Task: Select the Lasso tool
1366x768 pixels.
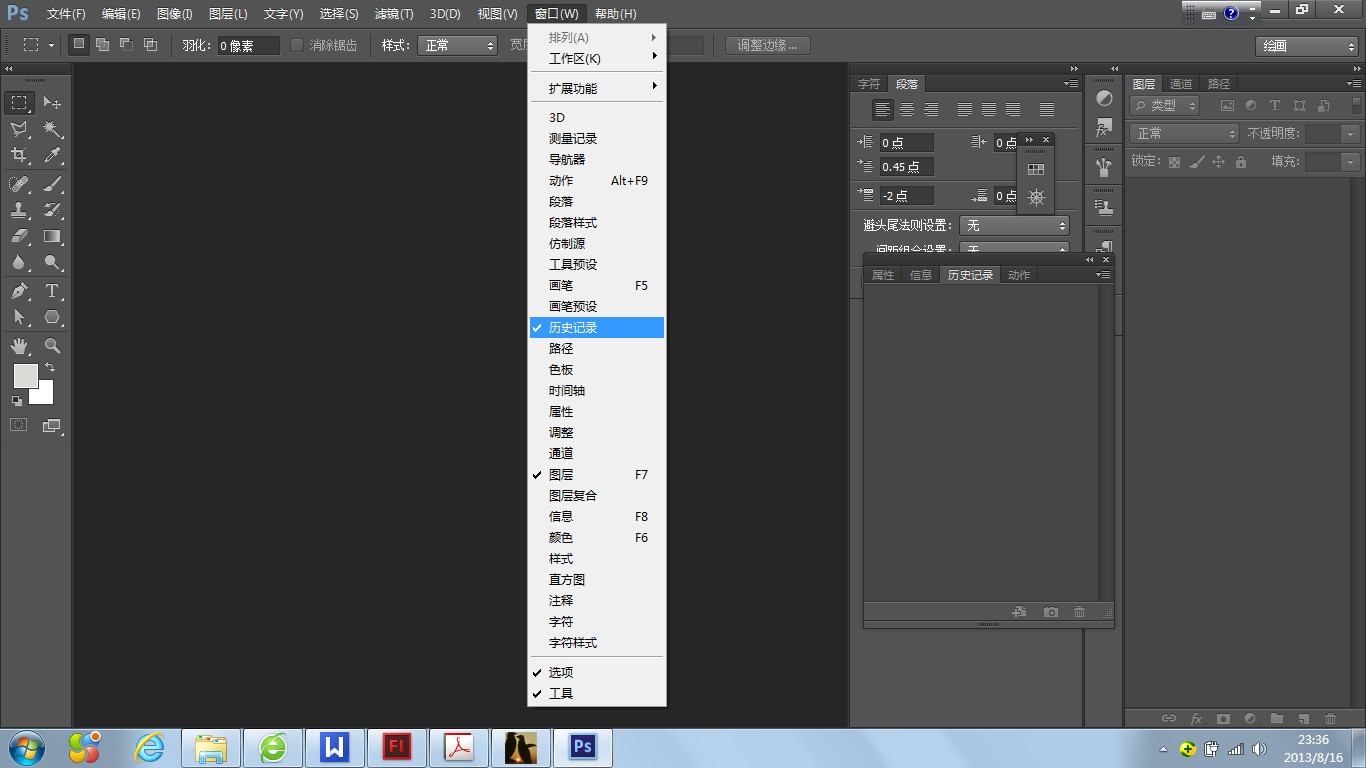Action: 19,129
